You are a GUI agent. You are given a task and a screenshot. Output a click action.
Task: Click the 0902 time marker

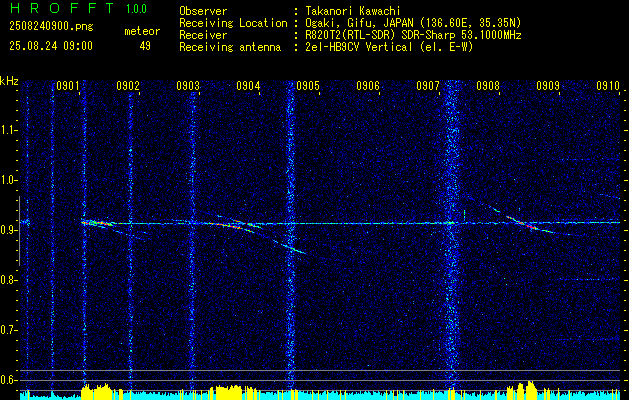[x=128, y=85]
